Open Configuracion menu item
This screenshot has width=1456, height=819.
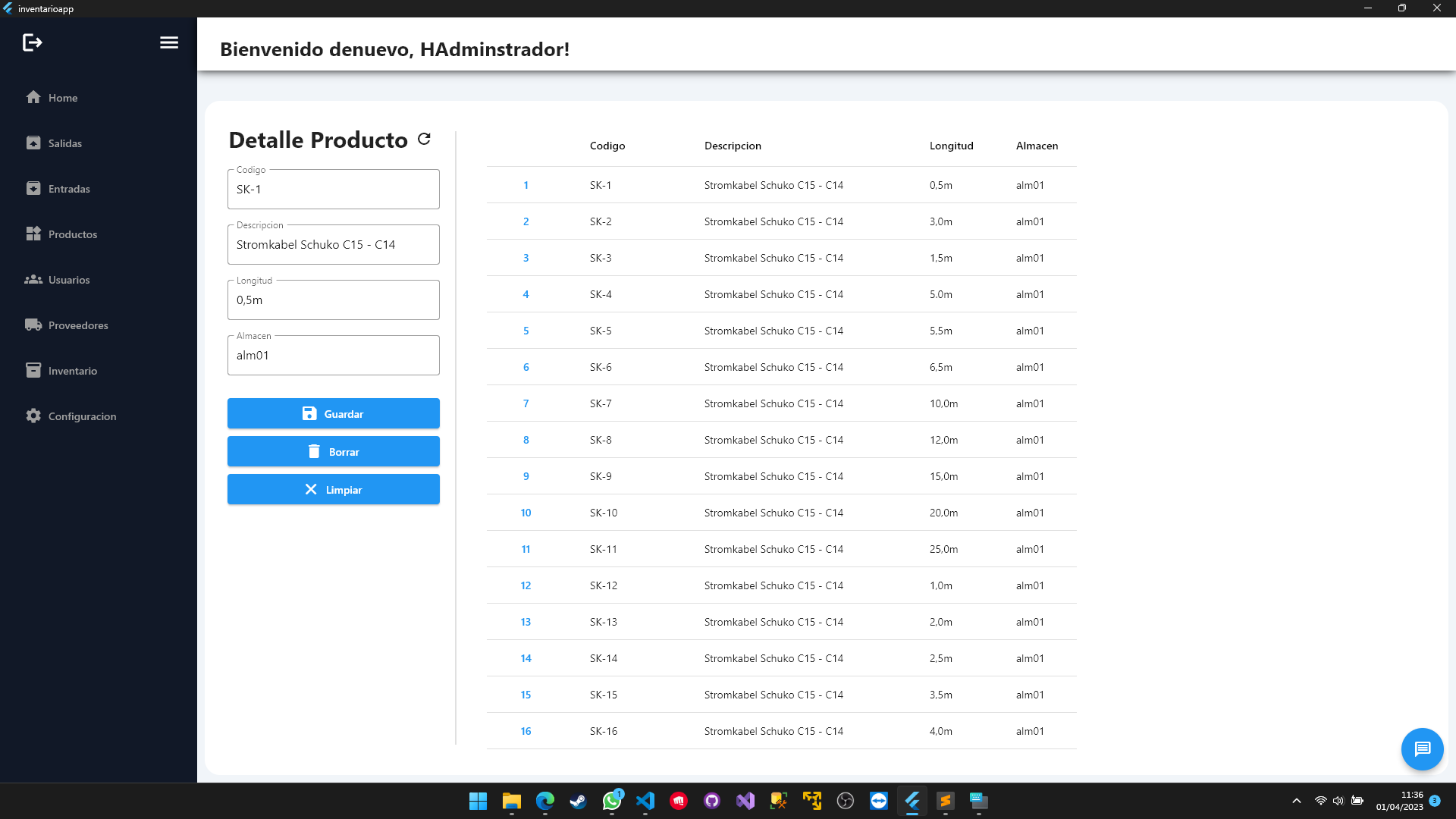click(99, 416)
